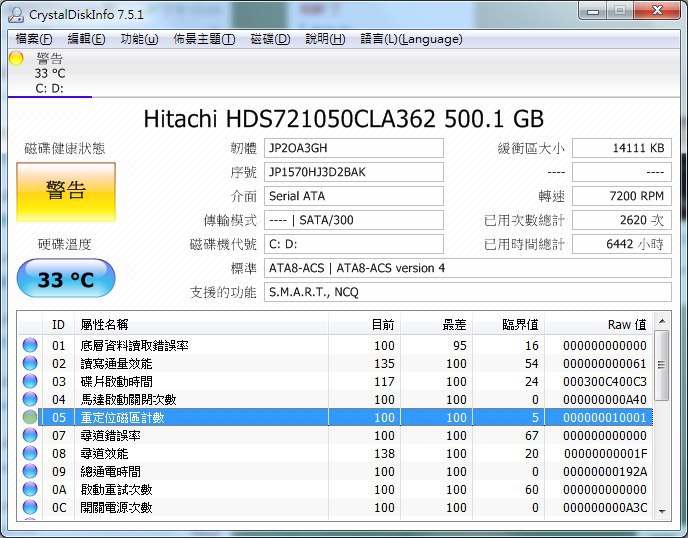688x538 pixels.
Task: Click the 序號 serial number field
Action: click(x=353, y=172)
